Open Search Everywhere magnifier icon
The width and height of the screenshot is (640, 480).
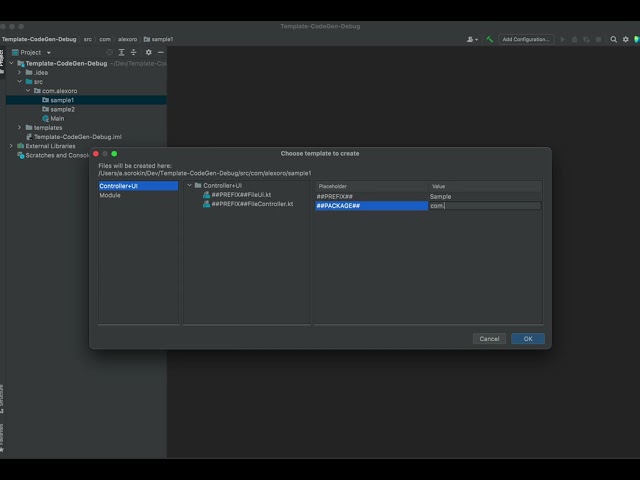613,39
